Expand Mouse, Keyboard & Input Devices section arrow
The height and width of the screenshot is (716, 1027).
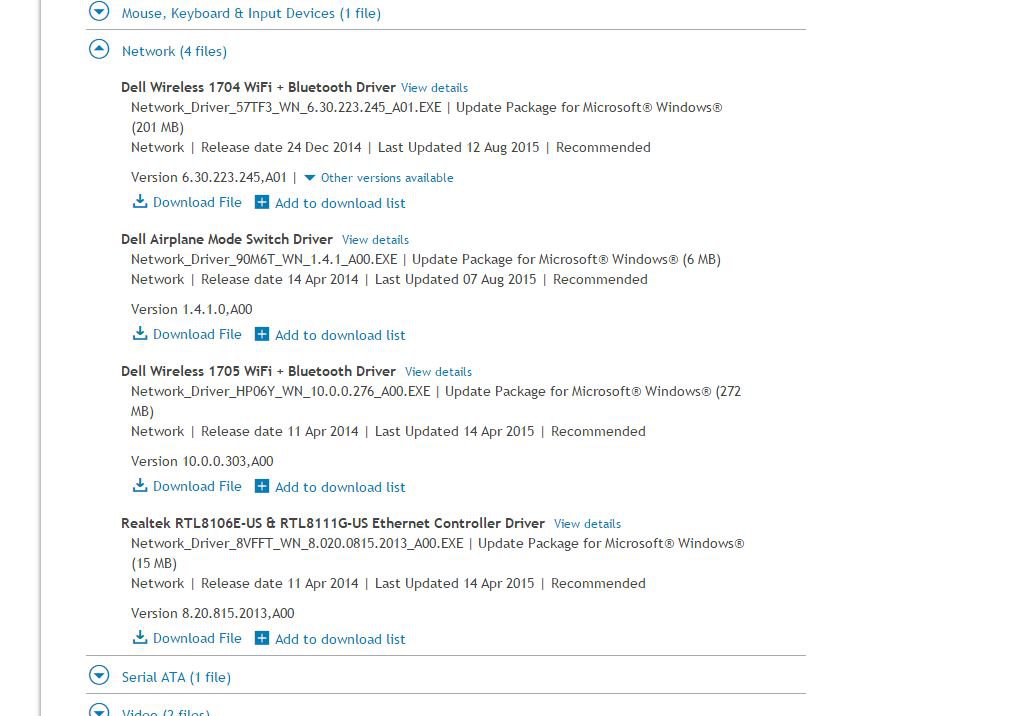pos(99,11)
